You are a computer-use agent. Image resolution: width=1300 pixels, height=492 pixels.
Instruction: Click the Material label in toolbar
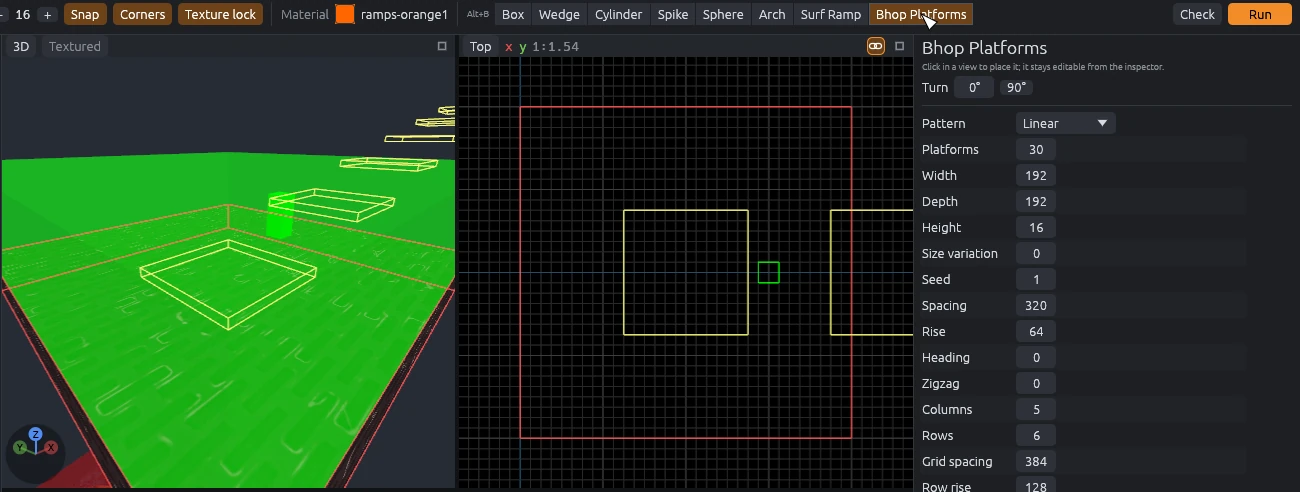(x=305, y=14)
